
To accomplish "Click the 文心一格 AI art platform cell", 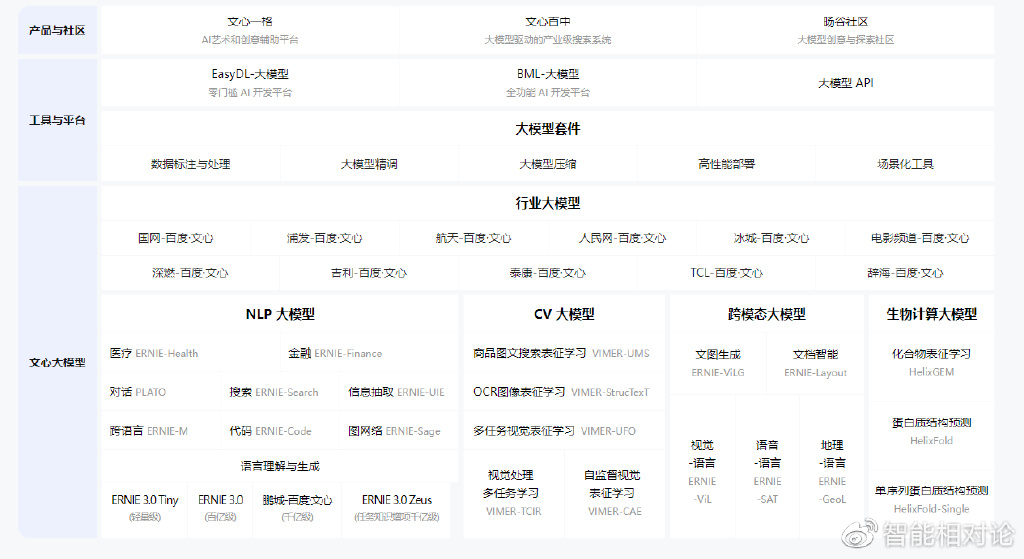I will click(250, 30).
